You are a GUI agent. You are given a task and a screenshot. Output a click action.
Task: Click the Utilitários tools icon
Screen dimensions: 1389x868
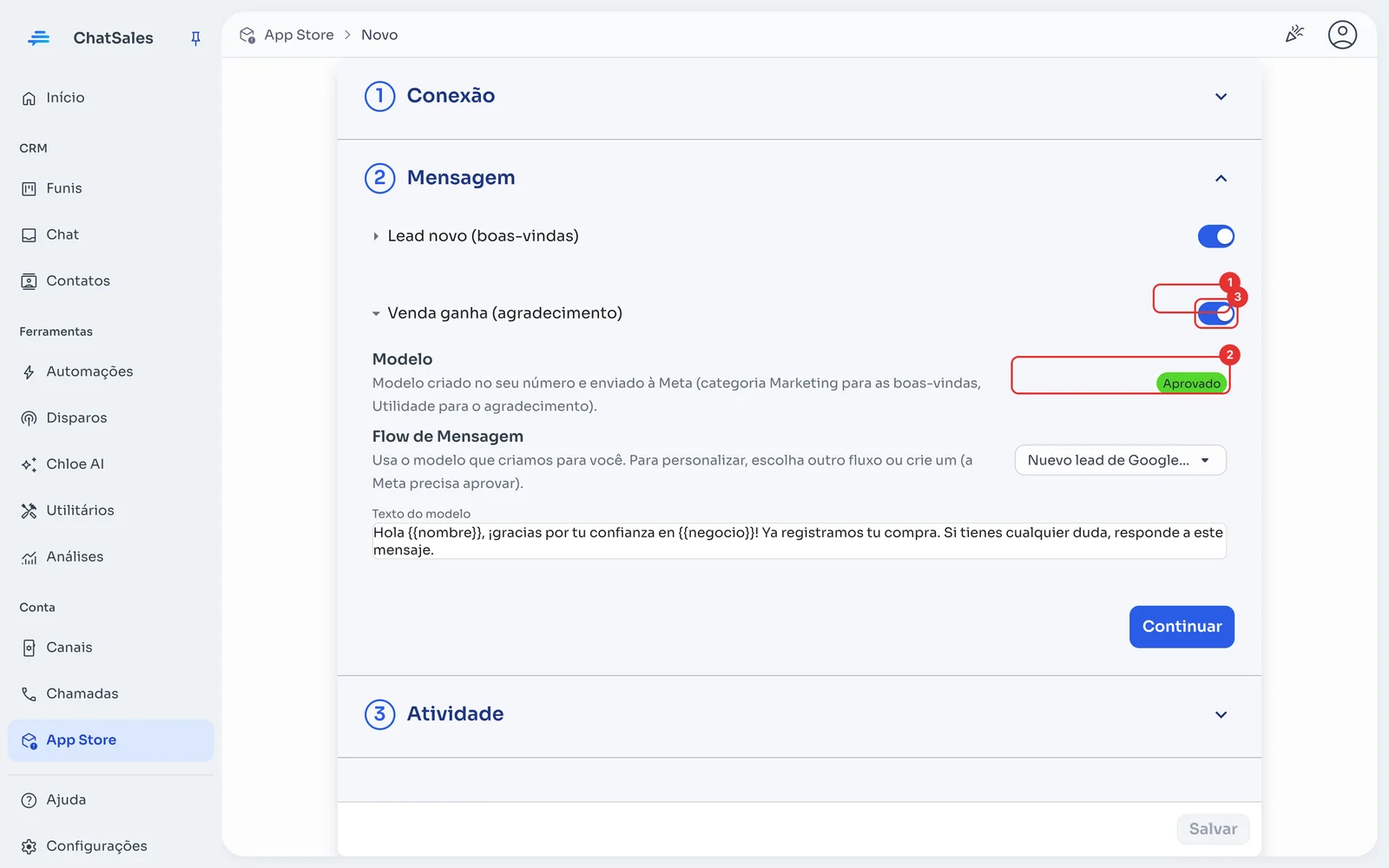pyautogui.click(x=29, y=510)
